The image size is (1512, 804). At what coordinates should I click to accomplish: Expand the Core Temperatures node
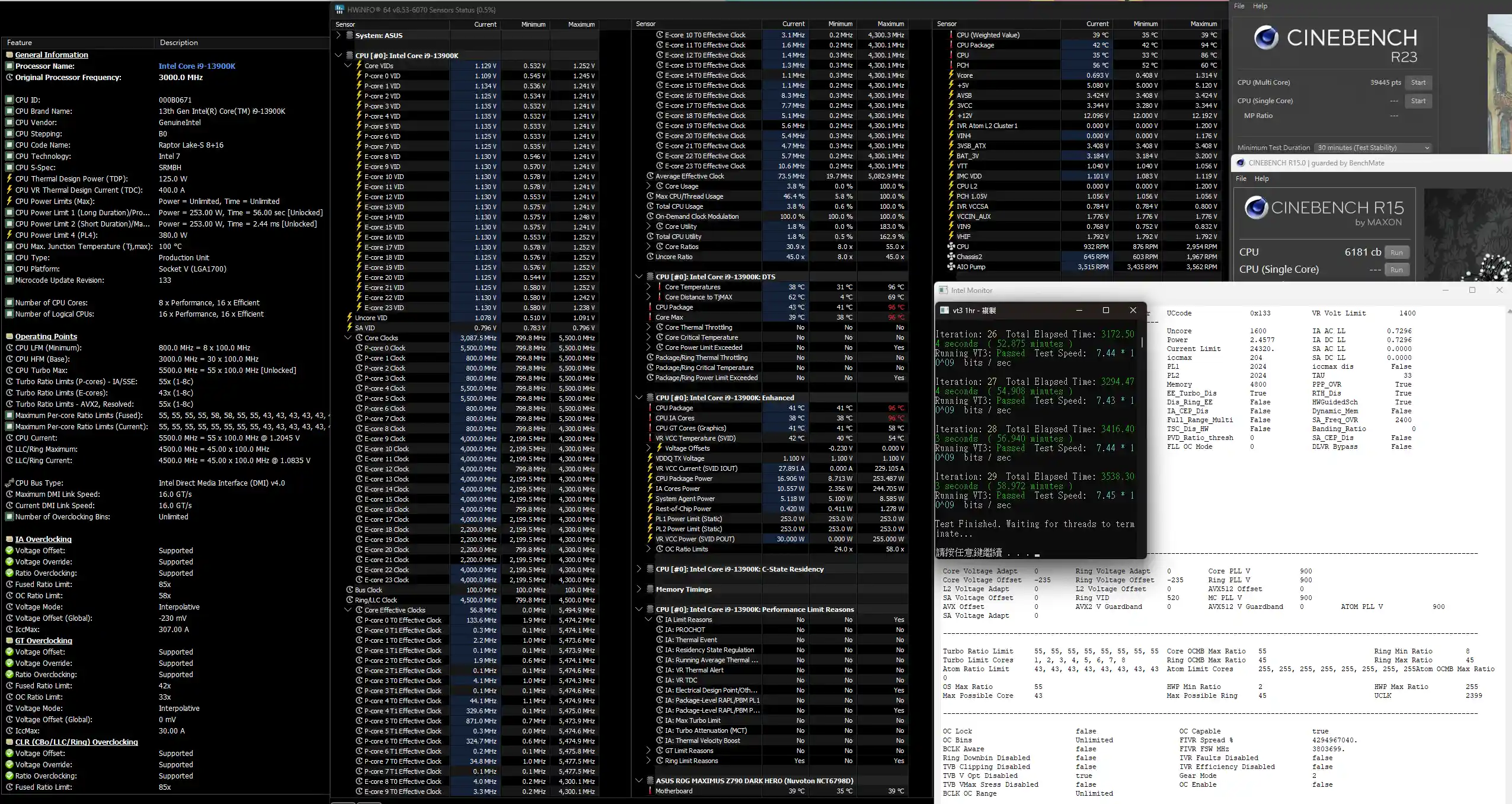coord(648,287)
